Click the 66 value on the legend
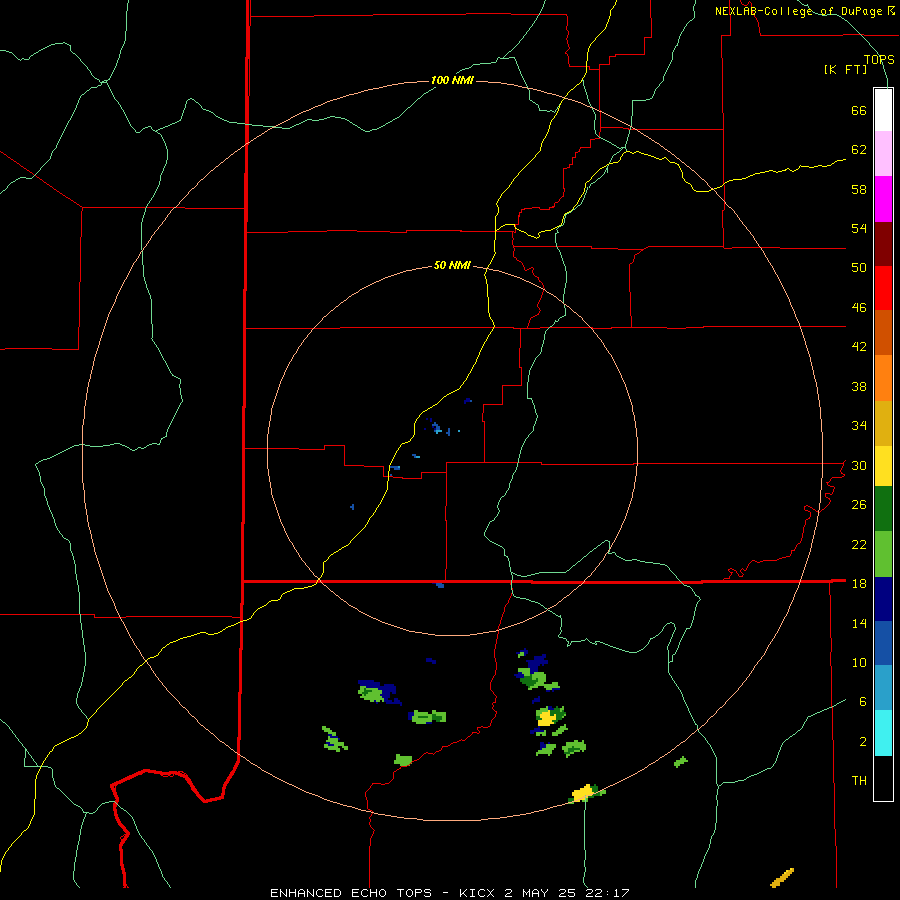The image size is (900, 900). point(859,111)
